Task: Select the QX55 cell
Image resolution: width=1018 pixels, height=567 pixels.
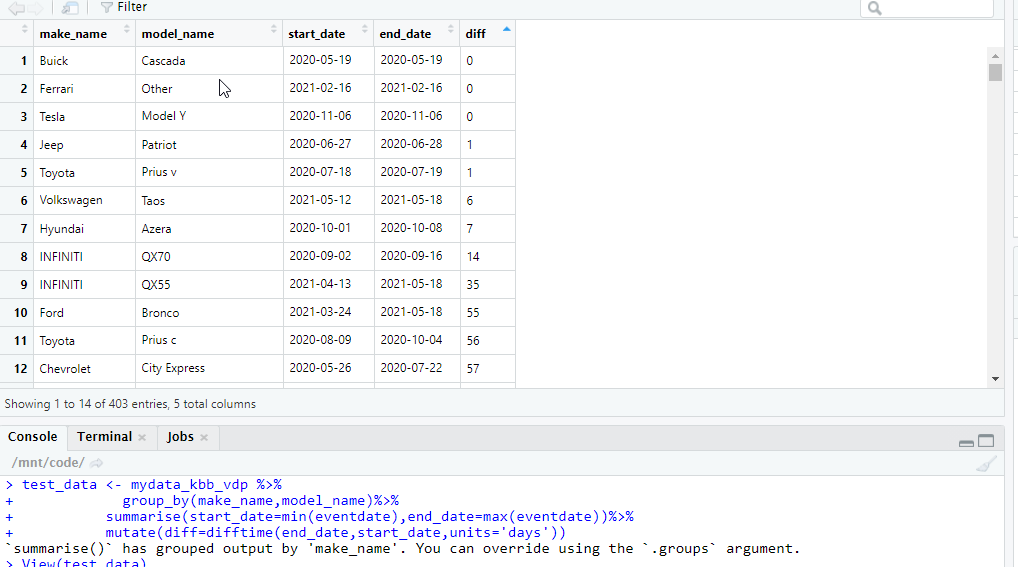Action: tap(209, 284)
